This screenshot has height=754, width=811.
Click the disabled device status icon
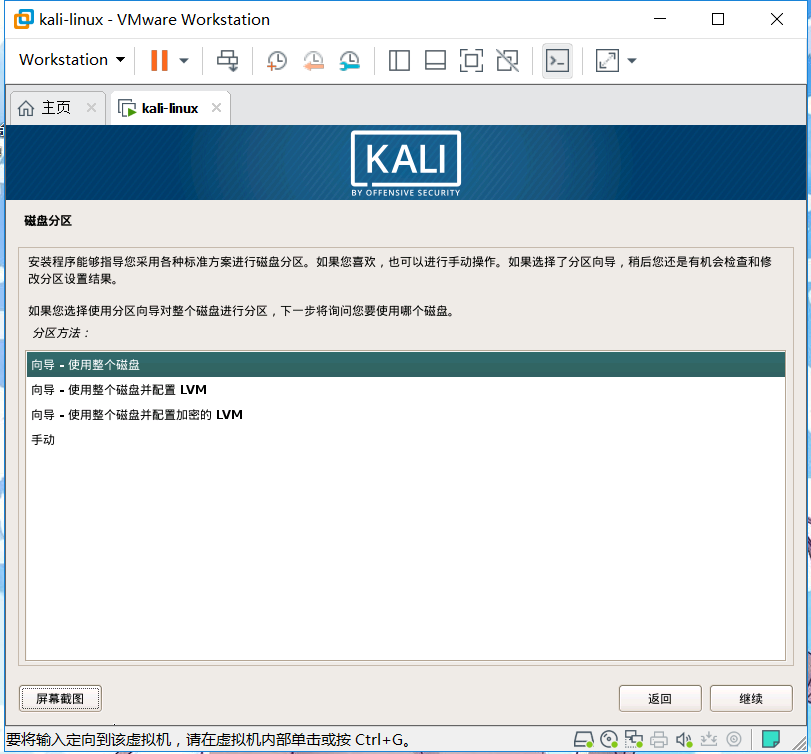(x=734, y=740)
